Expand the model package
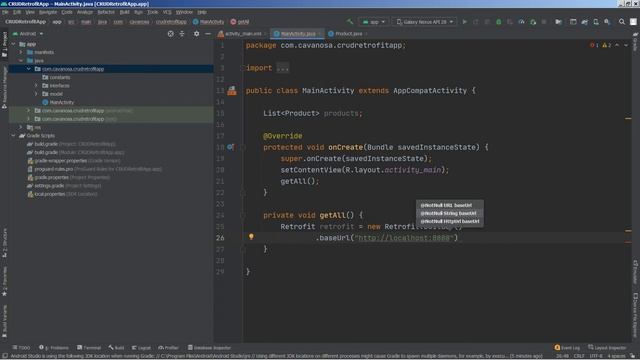The image size is (640, 360). (x=36, y=94)
